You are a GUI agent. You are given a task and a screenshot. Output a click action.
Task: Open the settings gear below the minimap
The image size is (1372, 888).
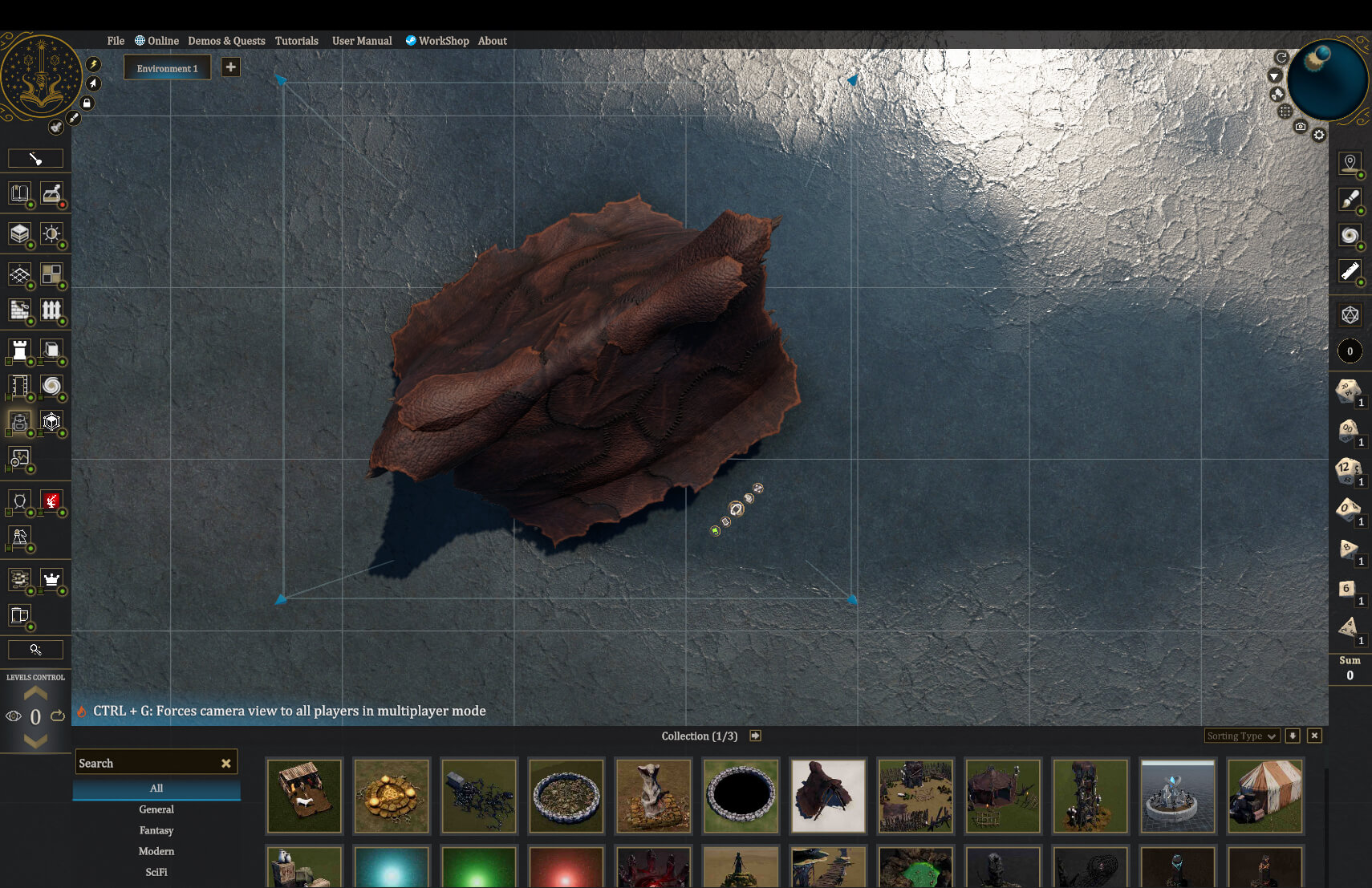[1319, 135]
